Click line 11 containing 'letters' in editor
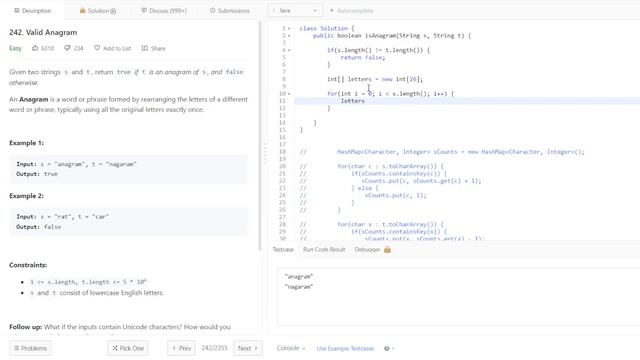 point(467,101)
